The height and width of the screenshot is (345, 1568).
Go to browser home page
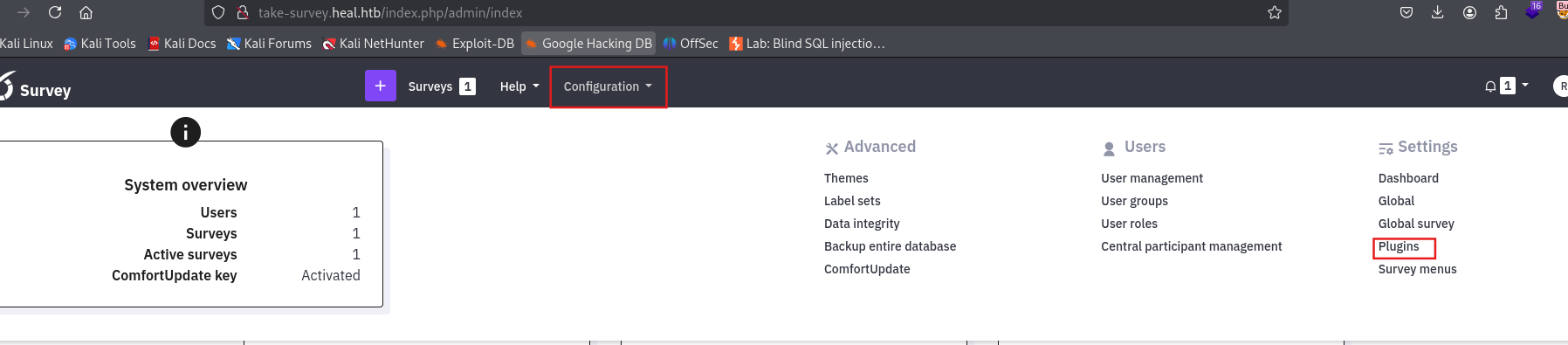point(86,12)
